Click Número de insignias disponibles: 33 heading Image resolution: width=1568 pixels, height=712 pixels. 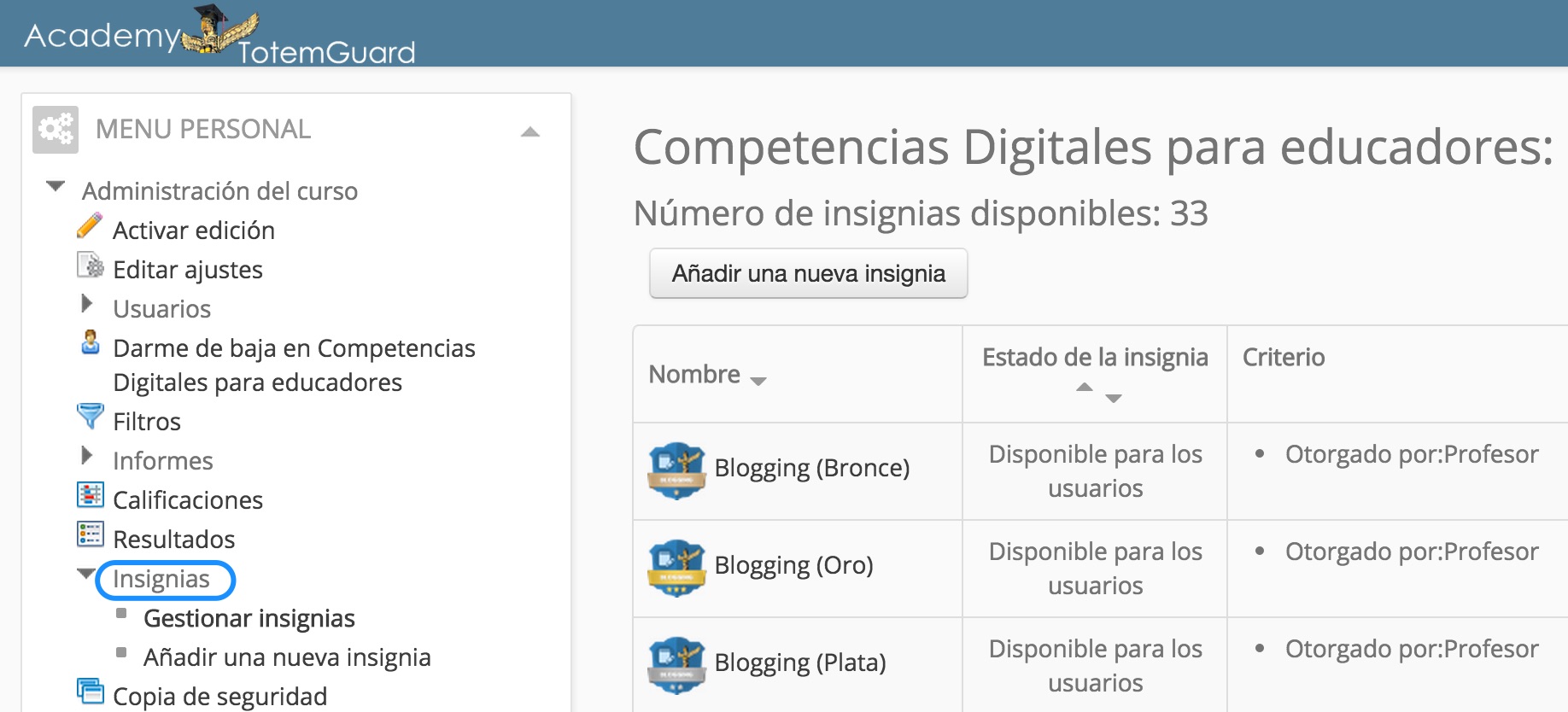click(921, 213)
